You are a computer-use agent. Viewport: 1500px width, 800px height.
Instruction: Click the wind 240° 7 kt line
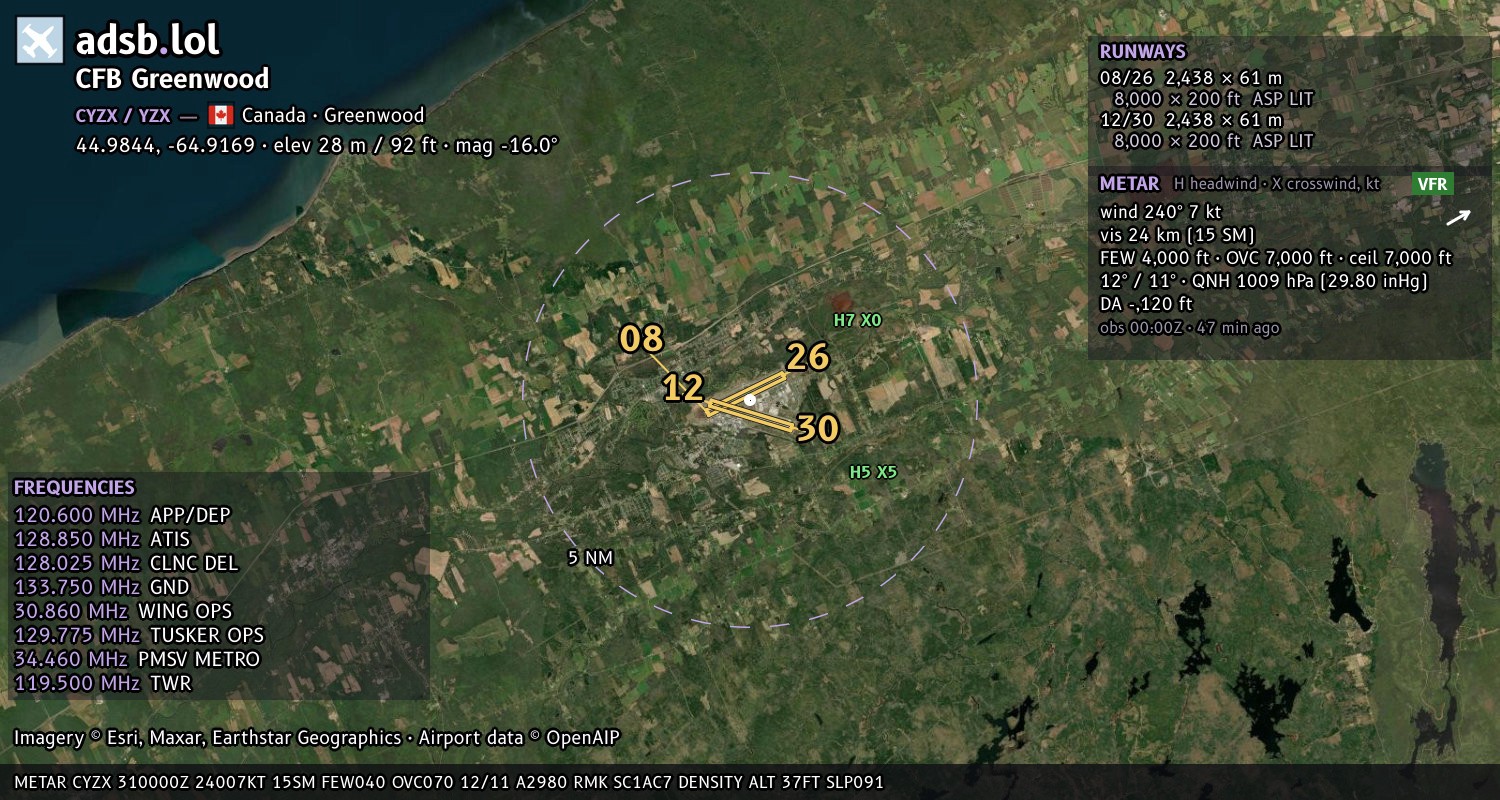pyautogui.click(x=1160, y=212)
